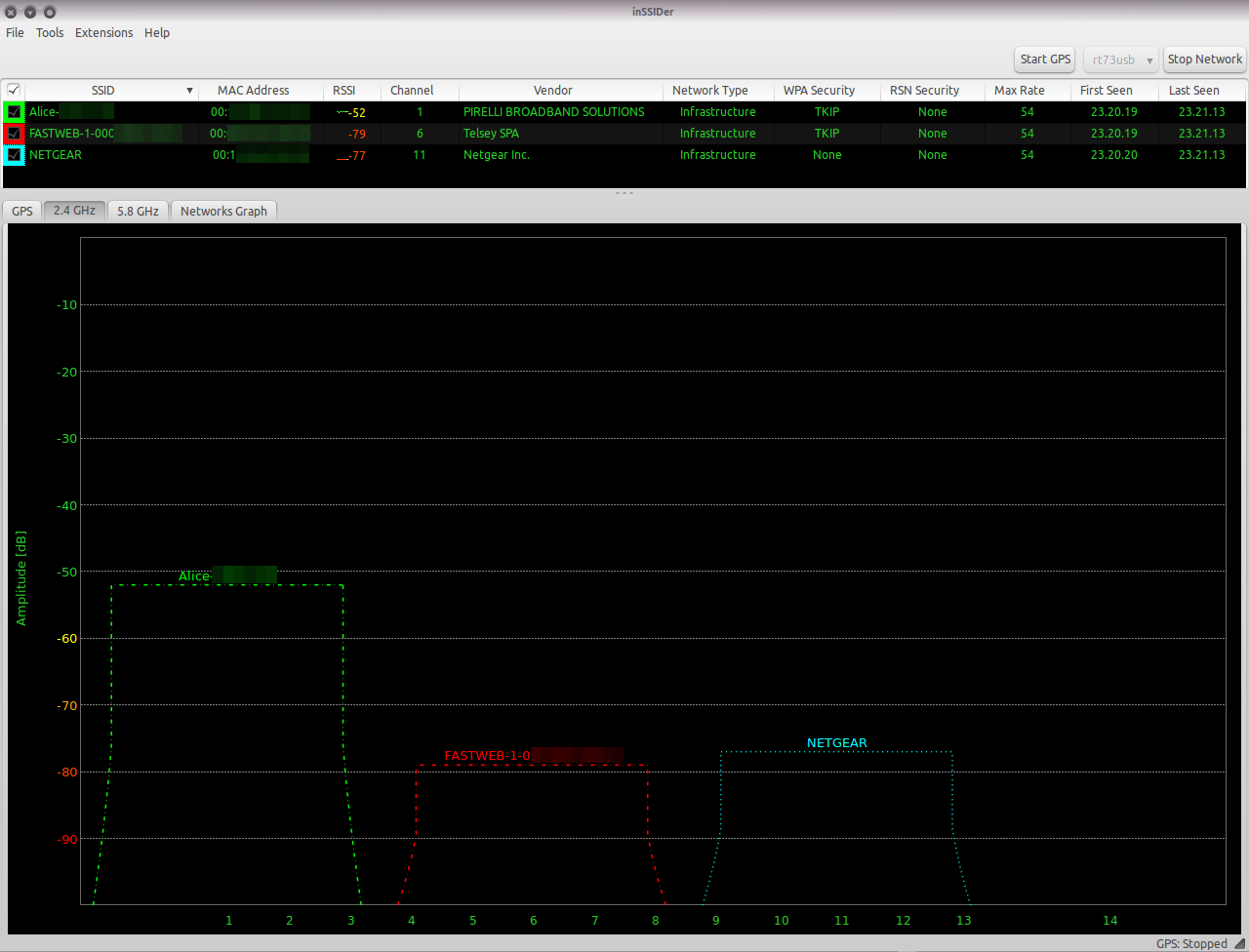This screenshot has width=1249, height=952.
Task: Open the File menu
Action: pos(15,32)
